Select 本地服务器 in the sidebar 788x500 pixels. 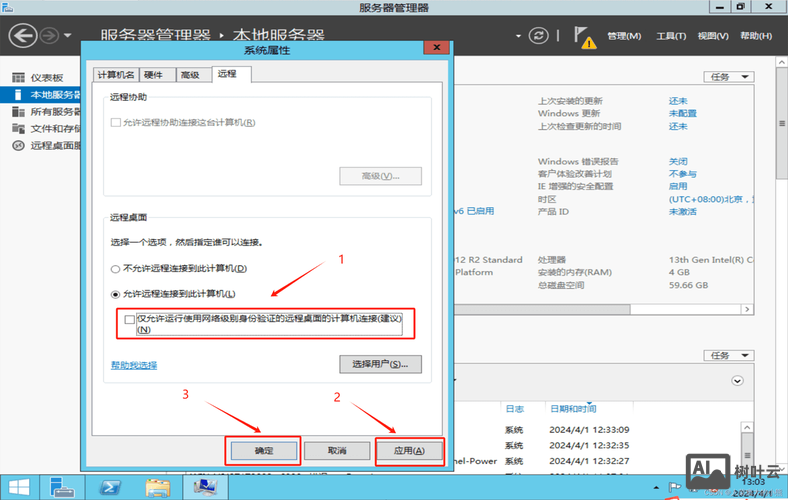point(40,94)
